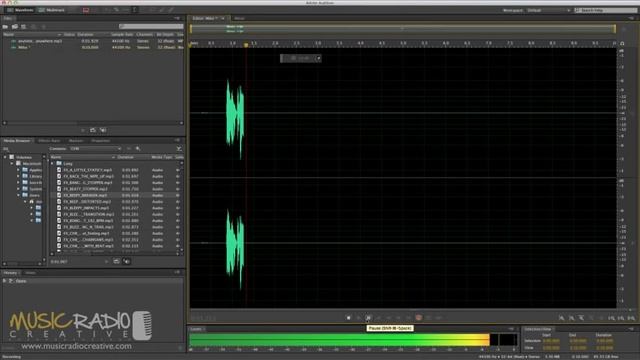Click the Selection Start time field

tap(551, 341)
